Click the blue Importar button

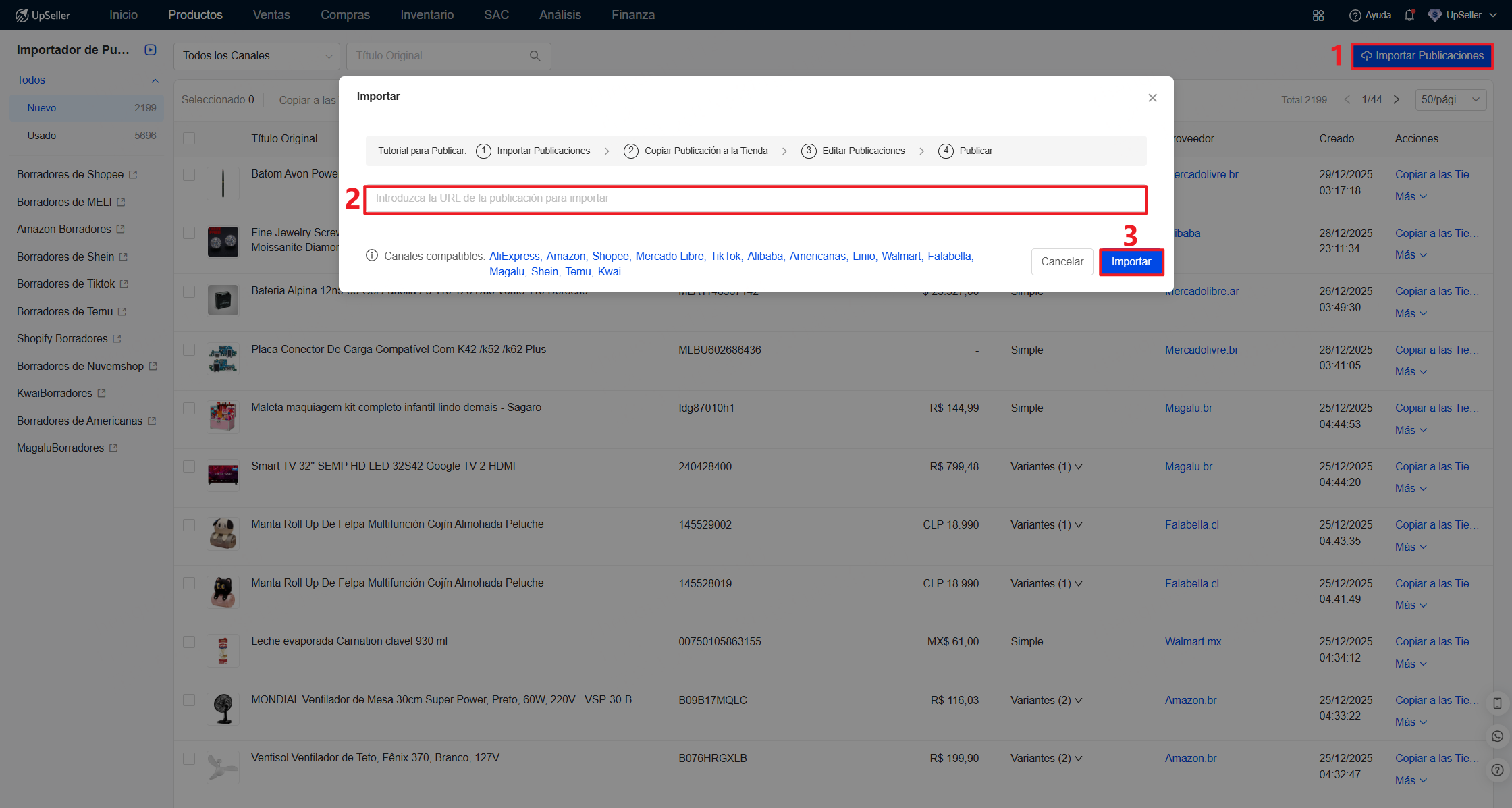tap(1131, 262)
